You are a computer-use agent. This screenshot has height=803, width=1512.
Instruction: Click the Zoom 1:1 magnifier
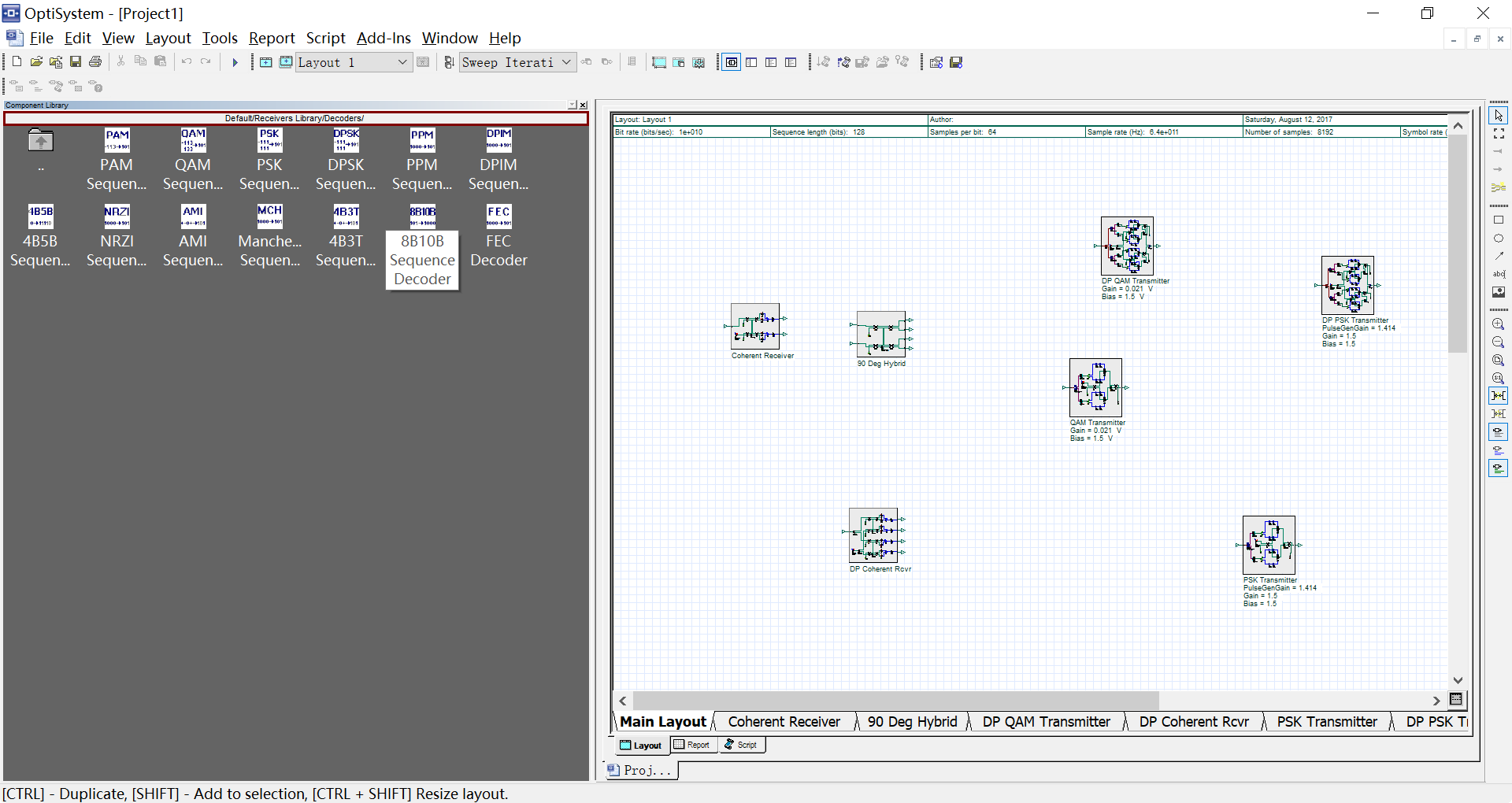[x=1499, y=378]
